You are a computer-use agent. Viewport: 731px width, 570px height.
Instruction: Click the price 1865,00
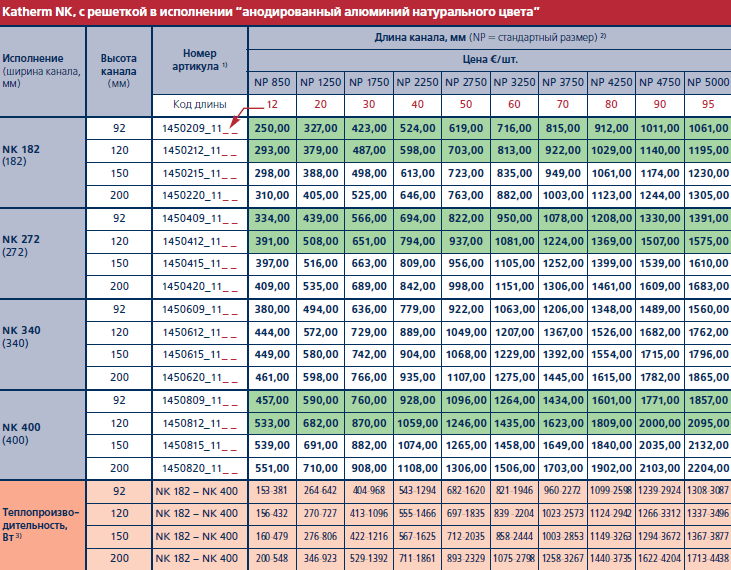pos(708,378)
